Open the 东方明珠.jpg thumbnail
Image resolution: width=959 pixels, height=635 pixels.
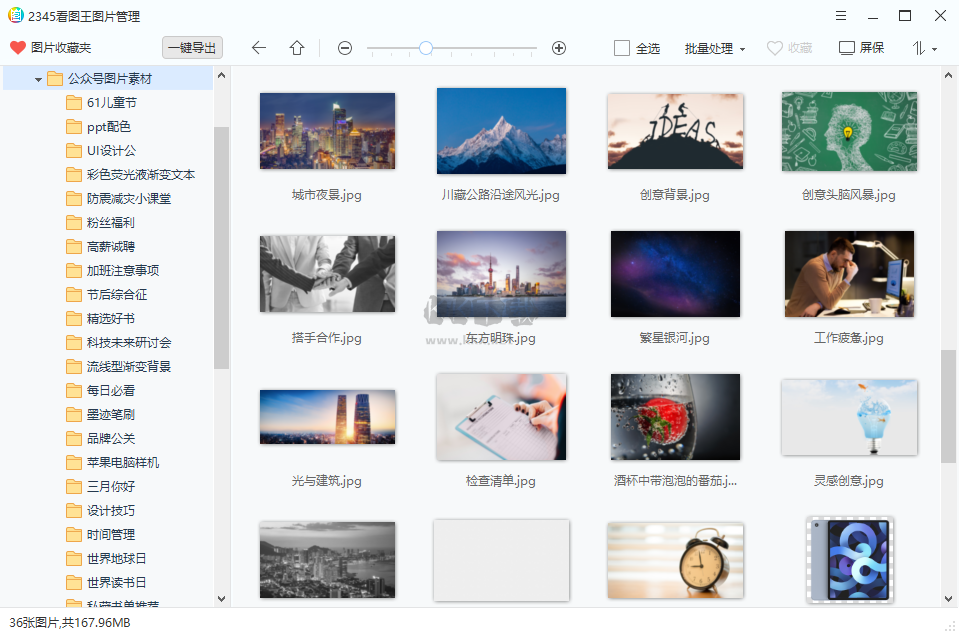501,273
